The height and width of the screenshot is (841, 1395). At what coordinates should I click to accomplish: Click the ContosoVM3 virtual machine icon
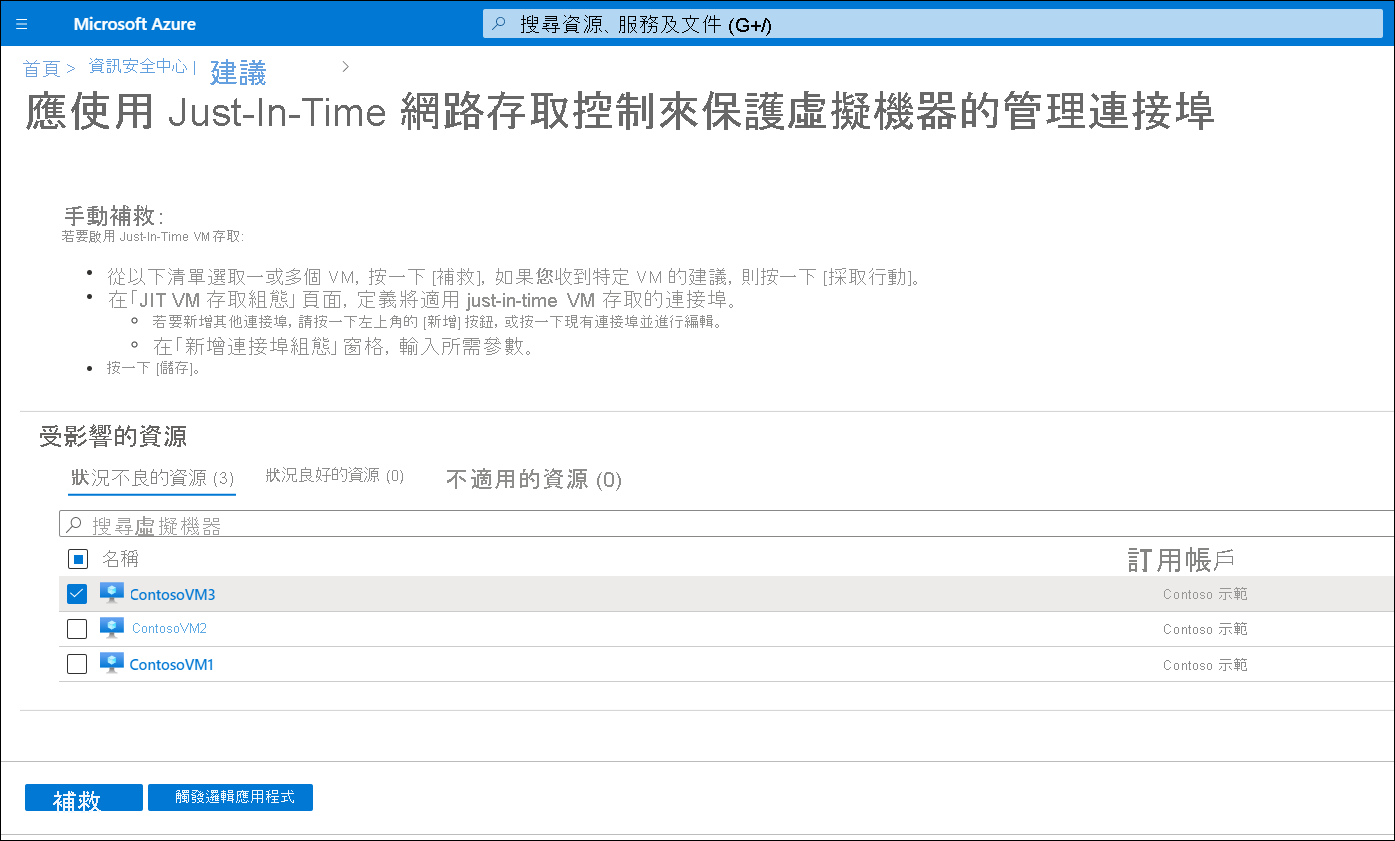pyautogui.click(x=111, y=594)
